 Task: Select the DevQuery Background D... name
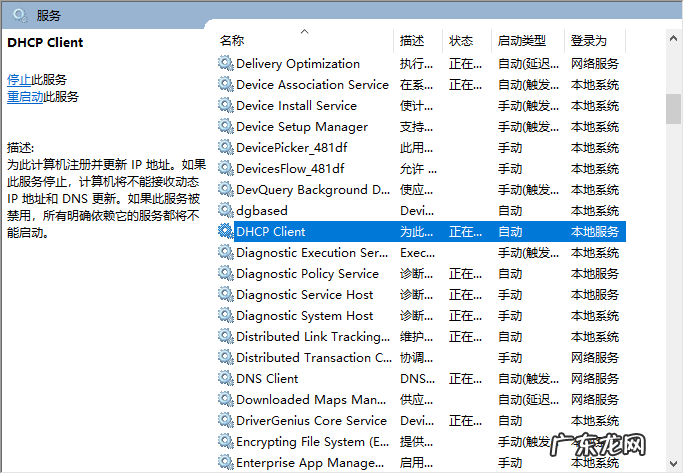[313, 190]
